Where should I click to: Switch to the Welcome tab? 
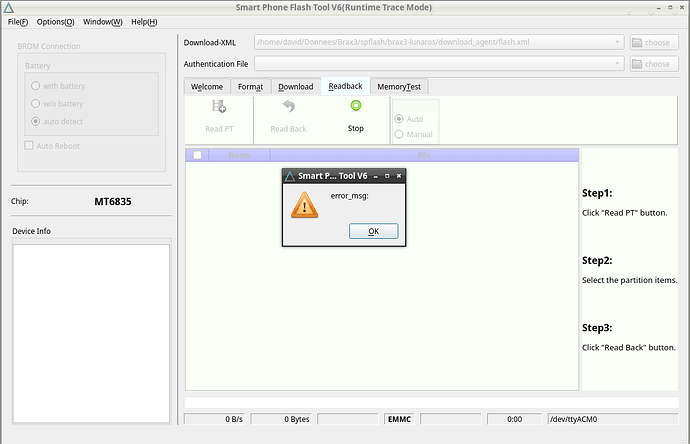click(207, 87)
